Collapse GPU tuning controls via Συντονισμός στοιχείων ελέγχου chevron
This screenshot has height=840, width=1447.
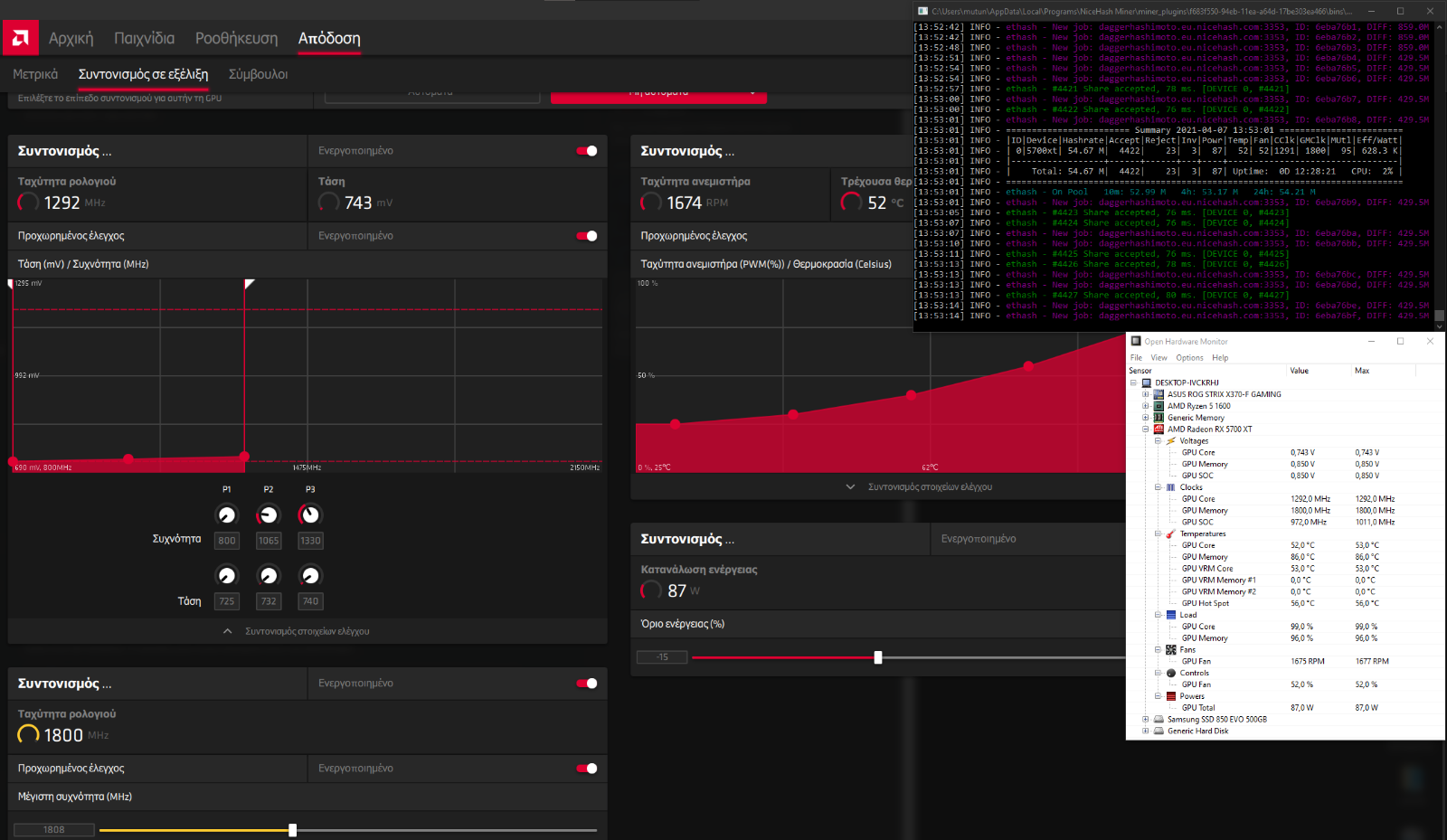tap(228, 631)
